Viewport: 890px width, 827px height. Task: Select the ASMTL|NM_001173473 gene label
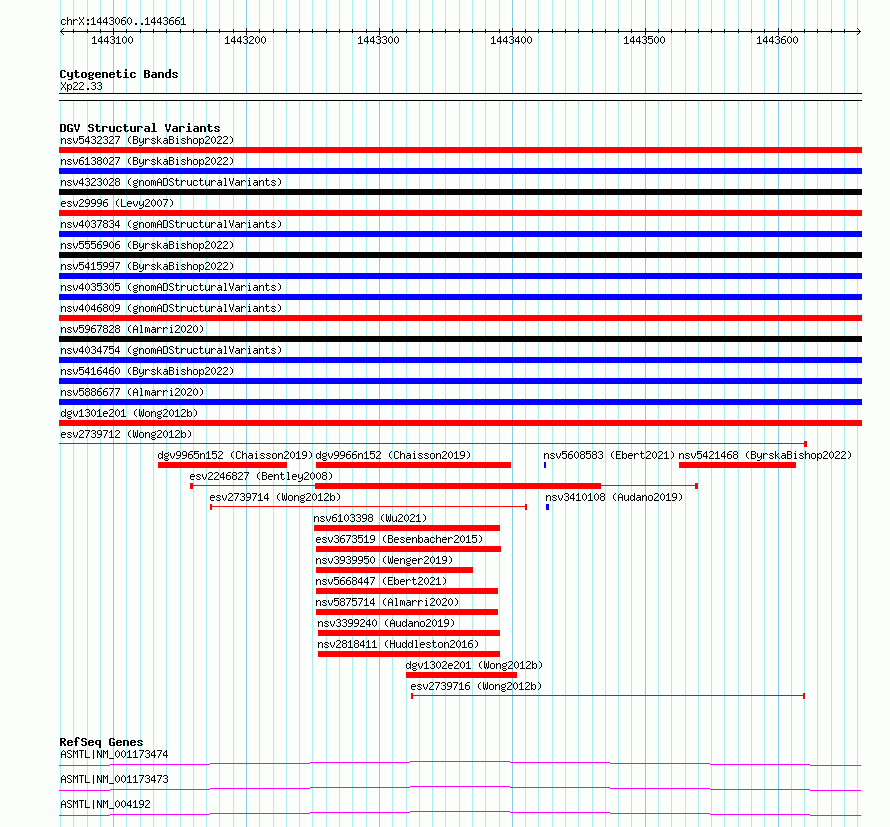(x=114, y=779)
